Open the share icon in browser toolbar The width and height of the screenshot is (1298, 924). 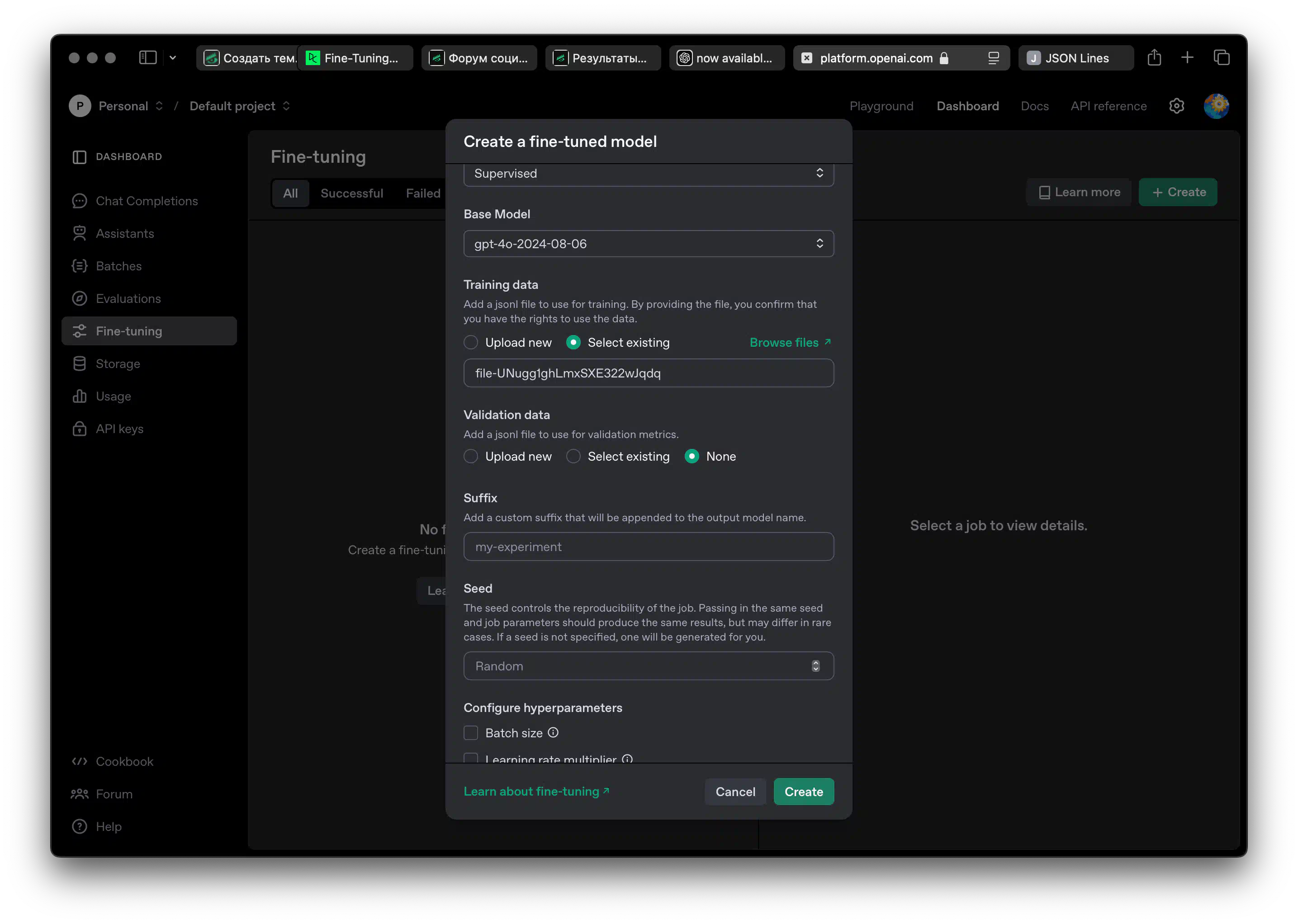point(1154,57)
